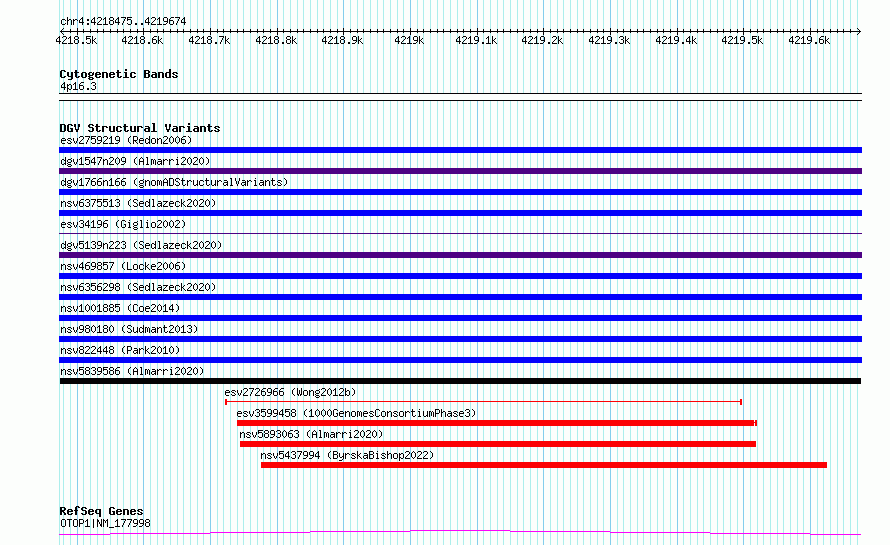Image resolution: width=890 pixels, height=545 pixels.
Task: Click the 4219.2k ruler tick label
Action: click(543, 40)
